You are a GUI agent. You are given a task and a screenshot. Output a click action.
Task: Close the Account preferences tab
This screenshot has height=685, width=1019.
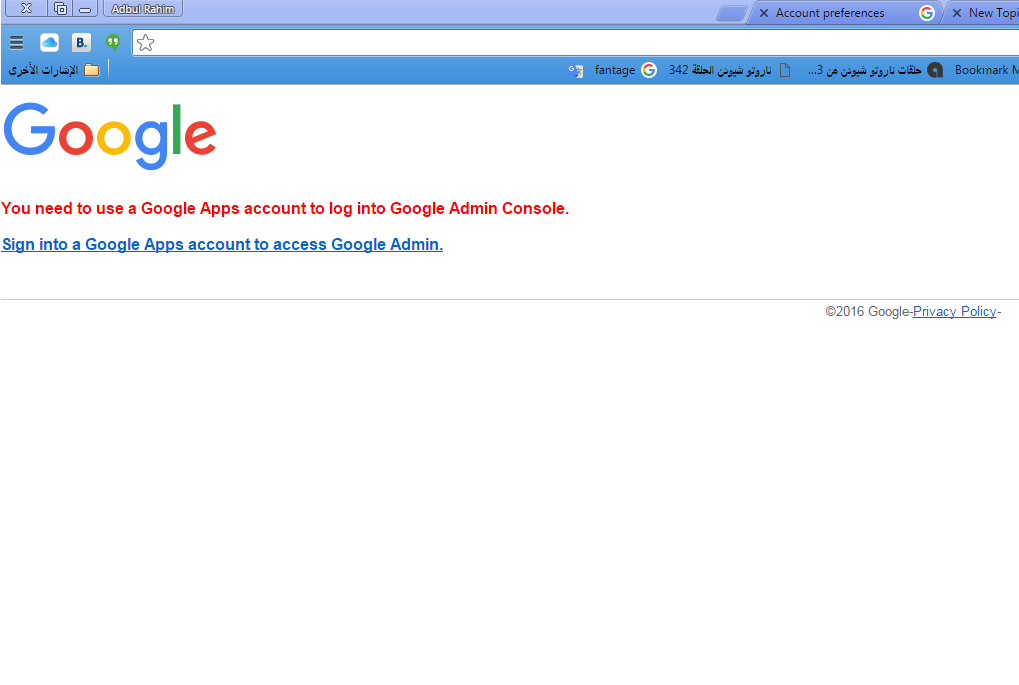coord(764,13)
